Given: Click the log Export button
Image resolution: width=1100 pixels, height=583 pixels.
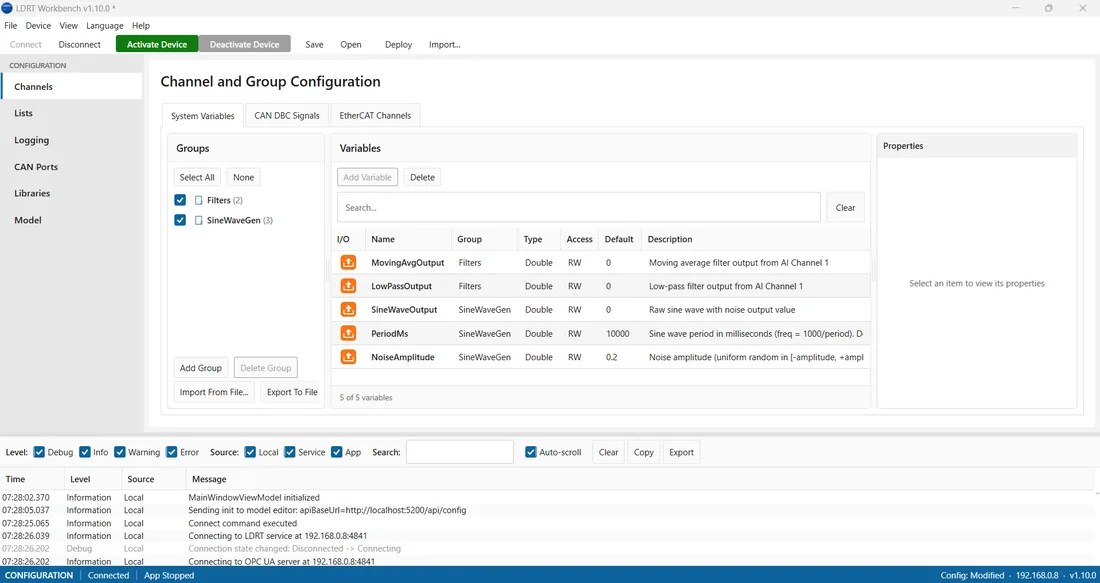Looking at the screenshot, I should coord(681,452).
